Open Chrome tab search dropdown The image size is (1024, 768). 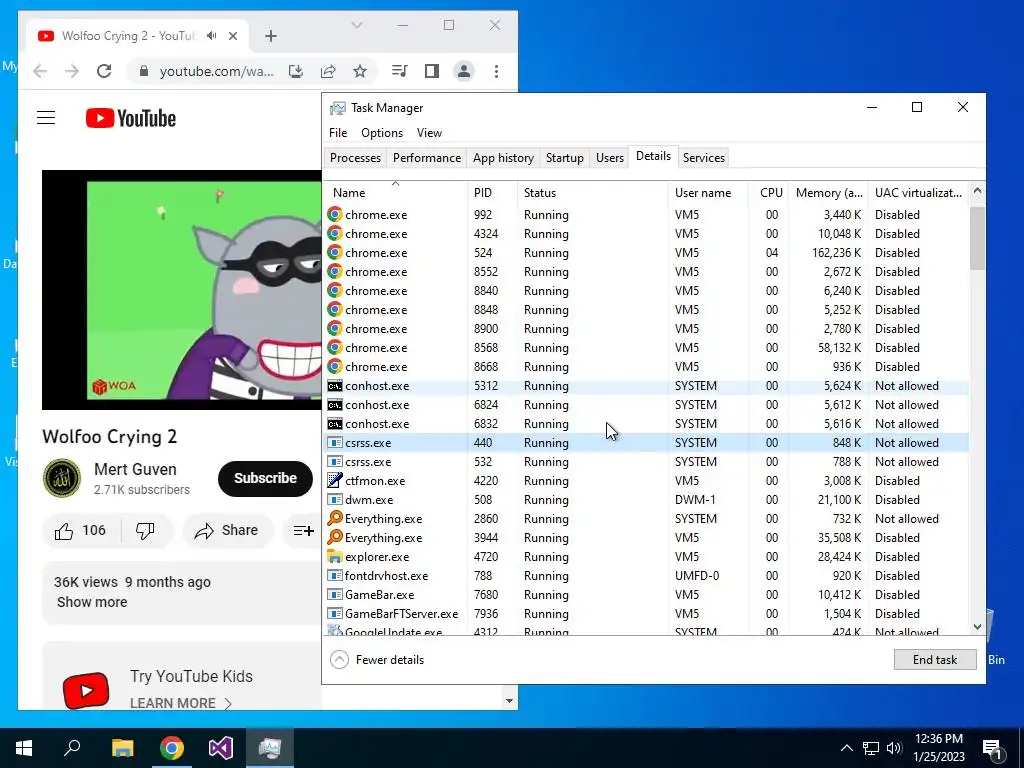[x=357, y=25]
